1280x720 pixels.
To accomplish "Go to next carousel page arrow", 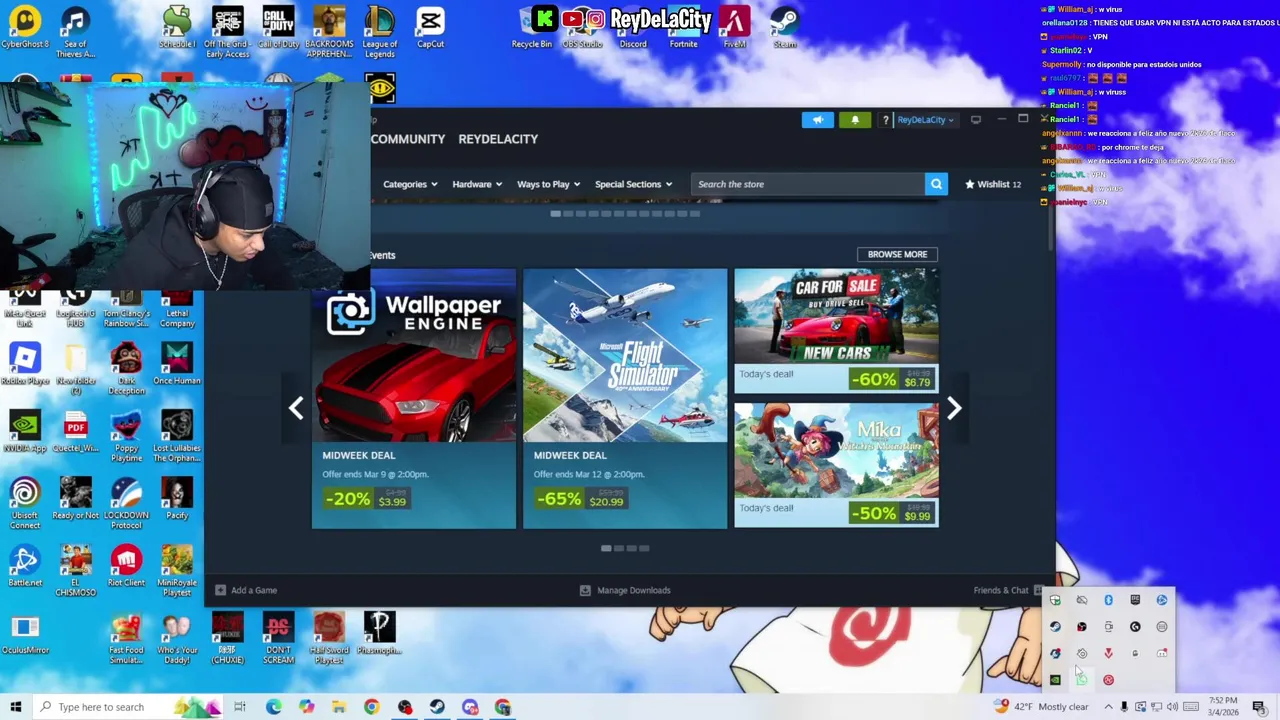I will (x=954, y=407).
